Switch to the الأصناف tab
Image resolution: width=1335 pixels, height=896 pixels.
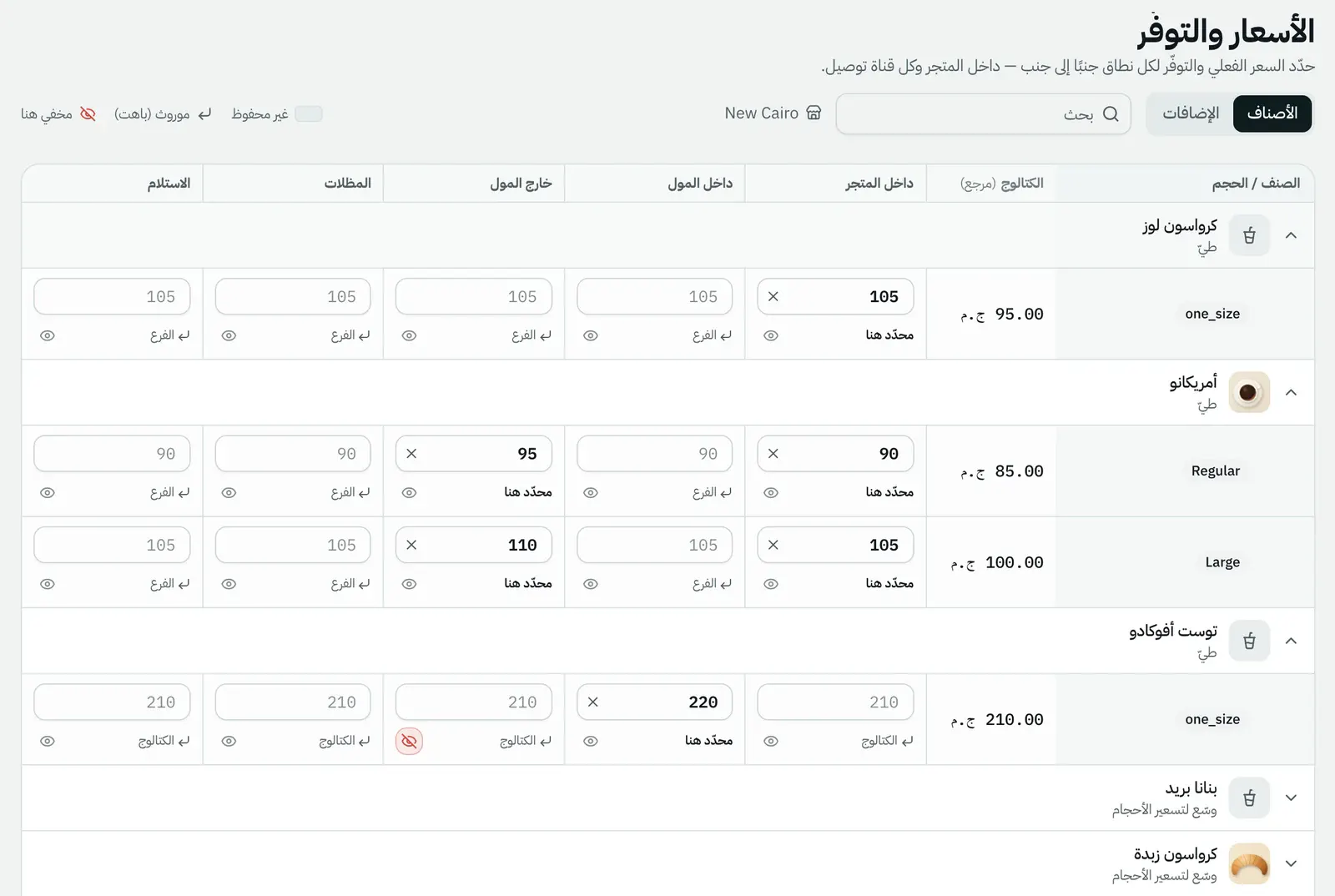pyautogui.click(x=1272, y=113)
